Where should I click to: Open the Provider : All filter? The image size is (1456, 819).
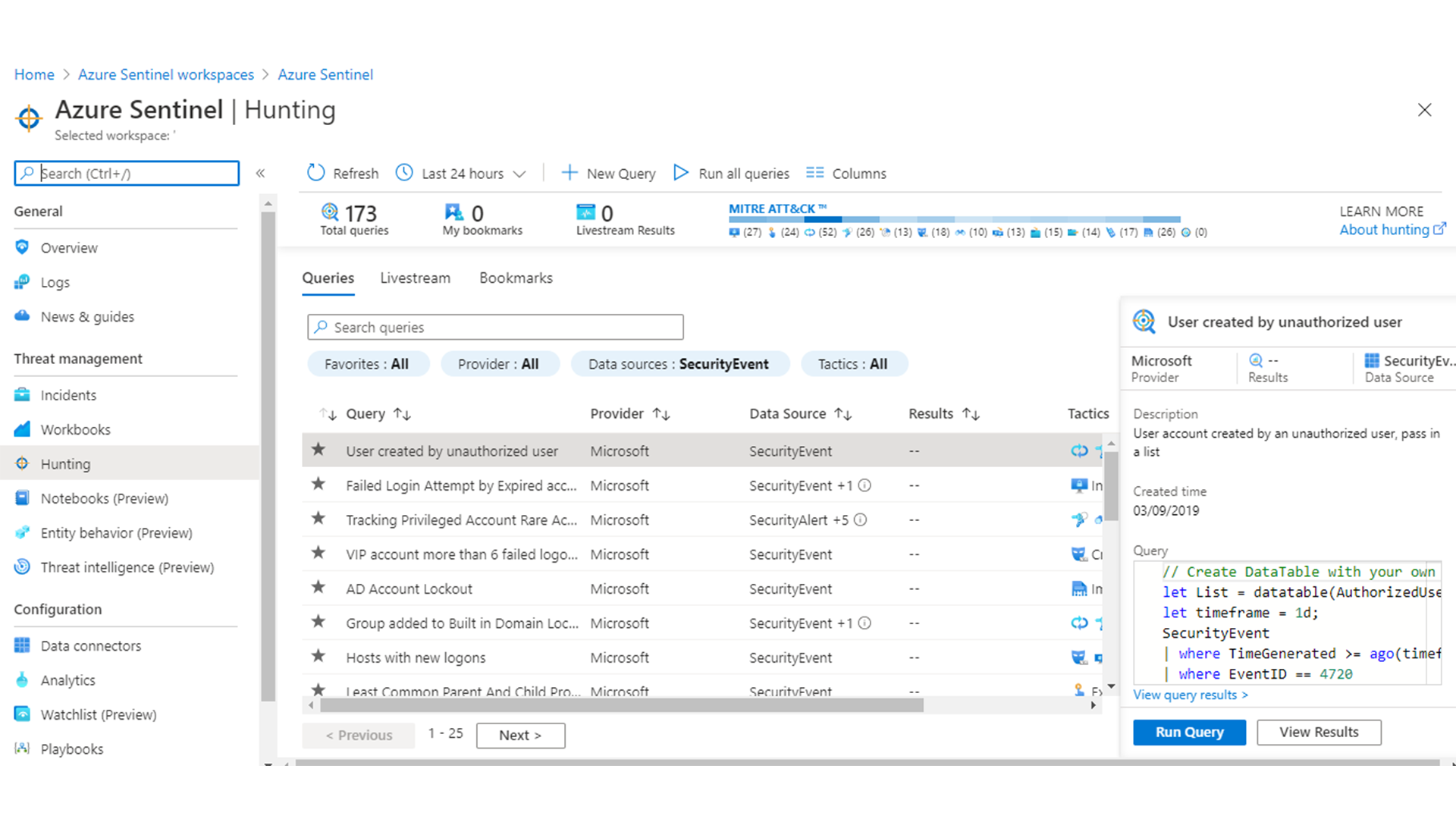click(x=499, y=364)
